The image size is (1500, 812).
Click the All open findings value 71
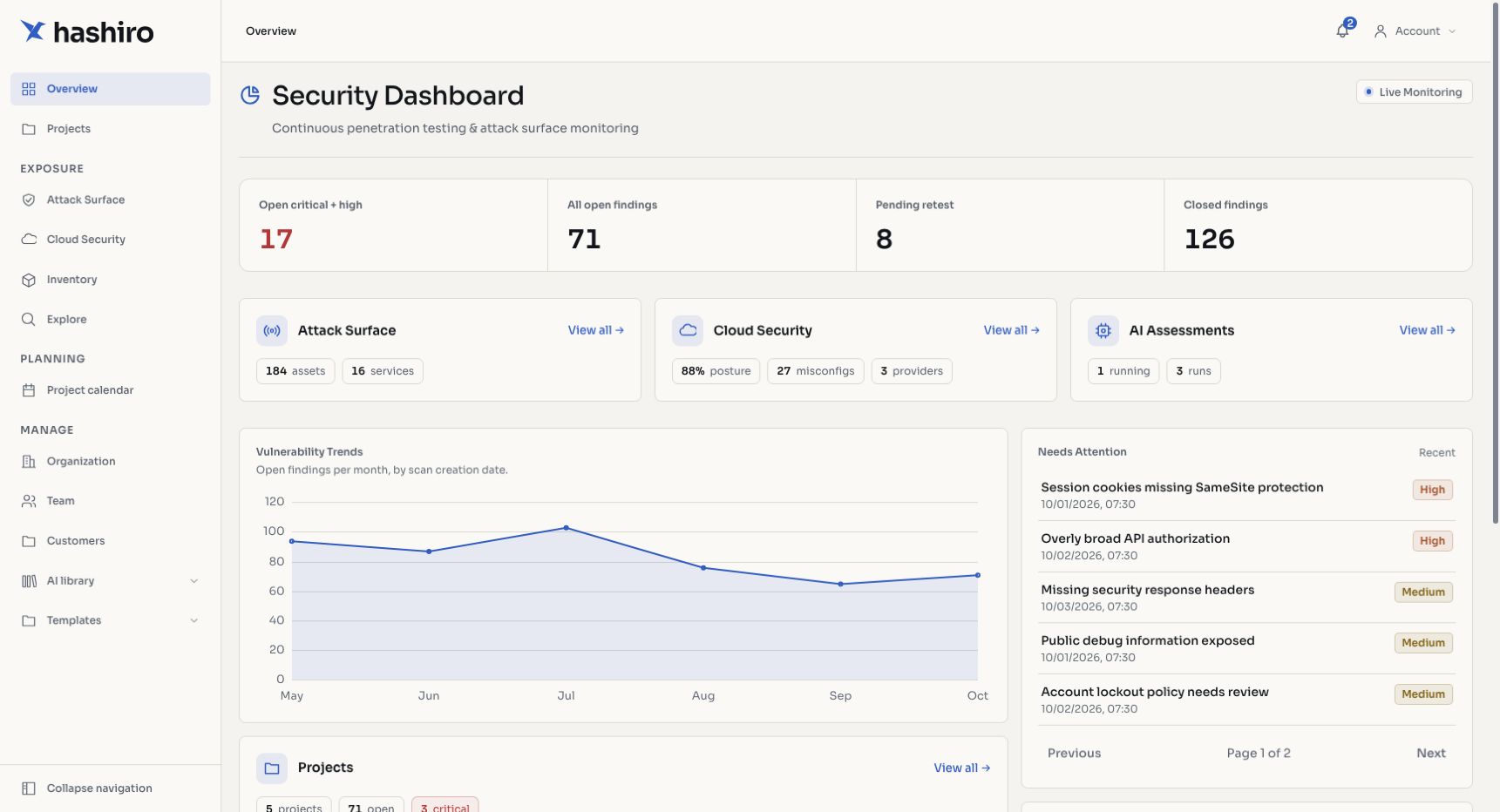584,239
